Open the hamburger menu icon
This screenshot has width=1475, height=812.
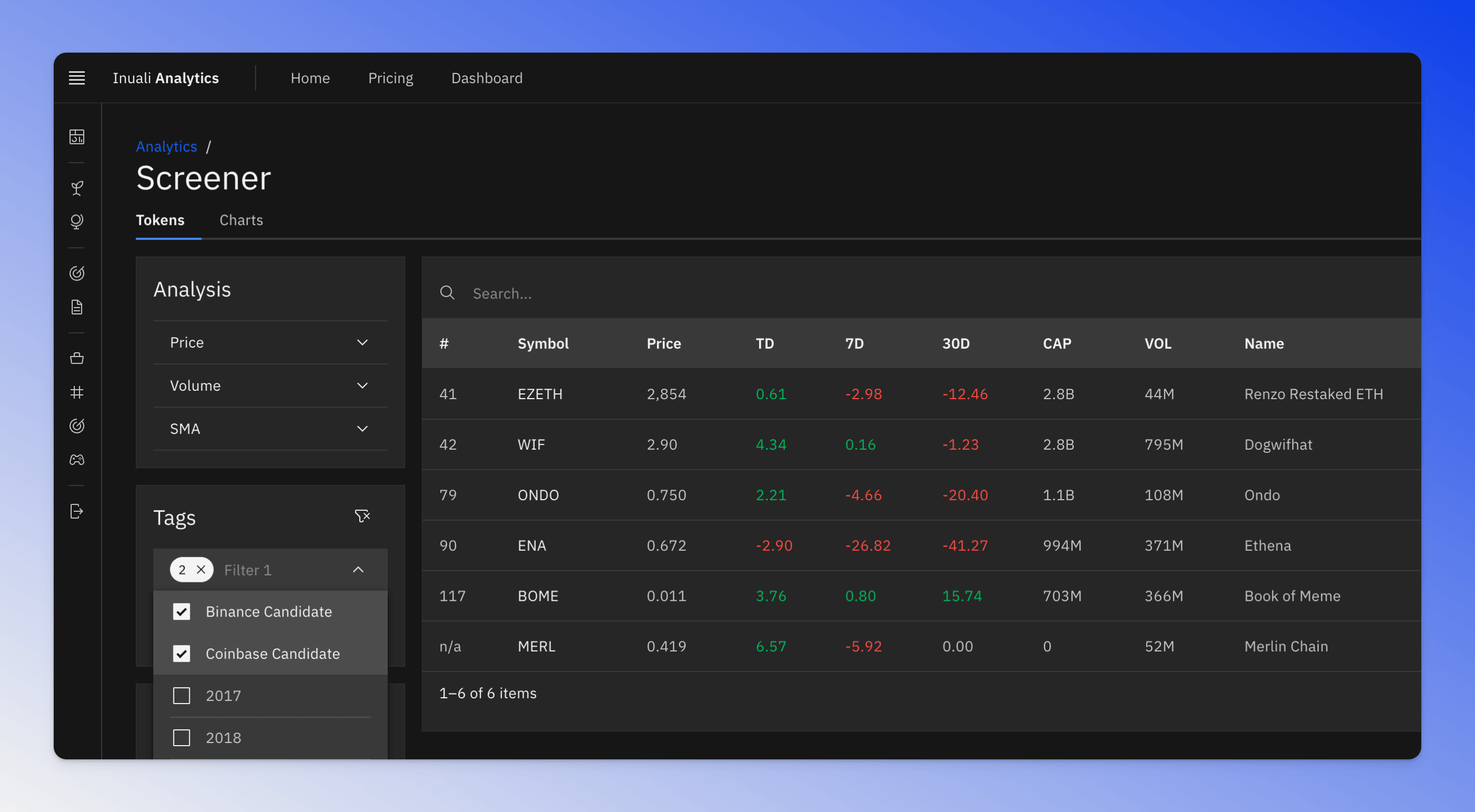click(77, 78)
